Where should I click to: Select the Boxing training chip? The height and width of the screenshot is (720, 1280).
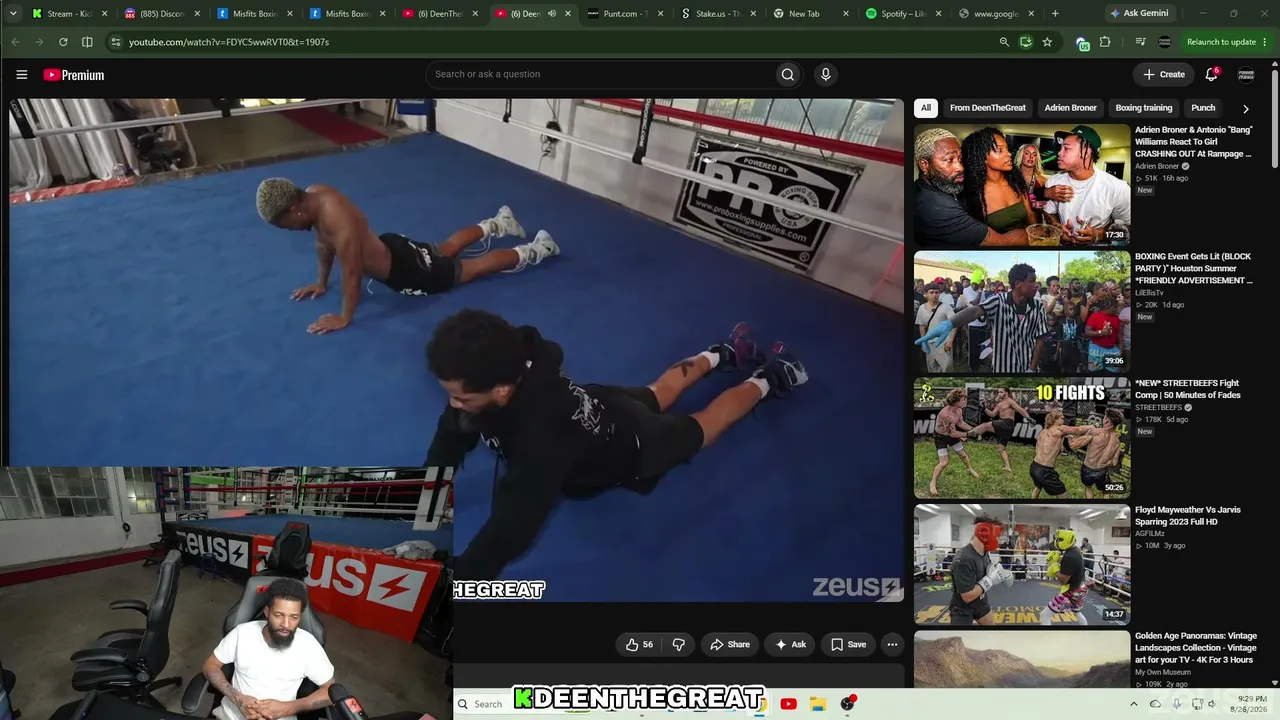pos(1143,108)
